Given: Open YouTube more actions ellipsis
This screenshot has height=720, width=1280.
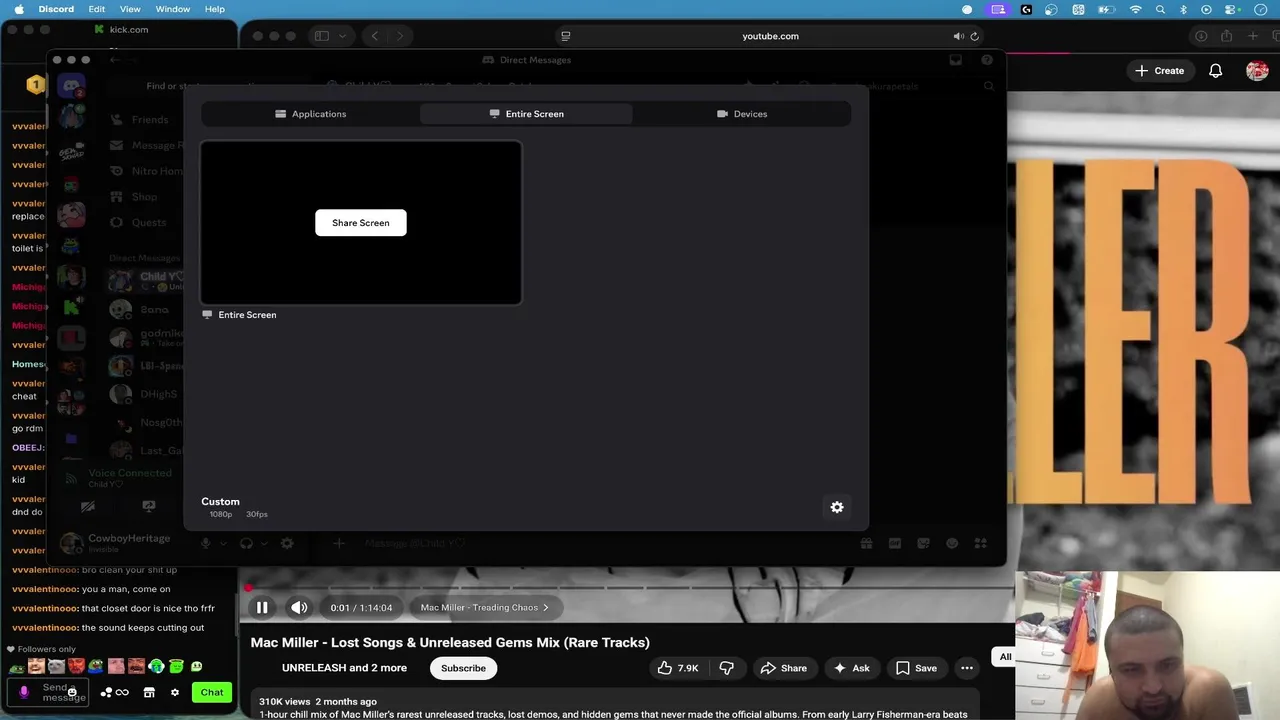Looking at the screenshot, I should [967, 668].
